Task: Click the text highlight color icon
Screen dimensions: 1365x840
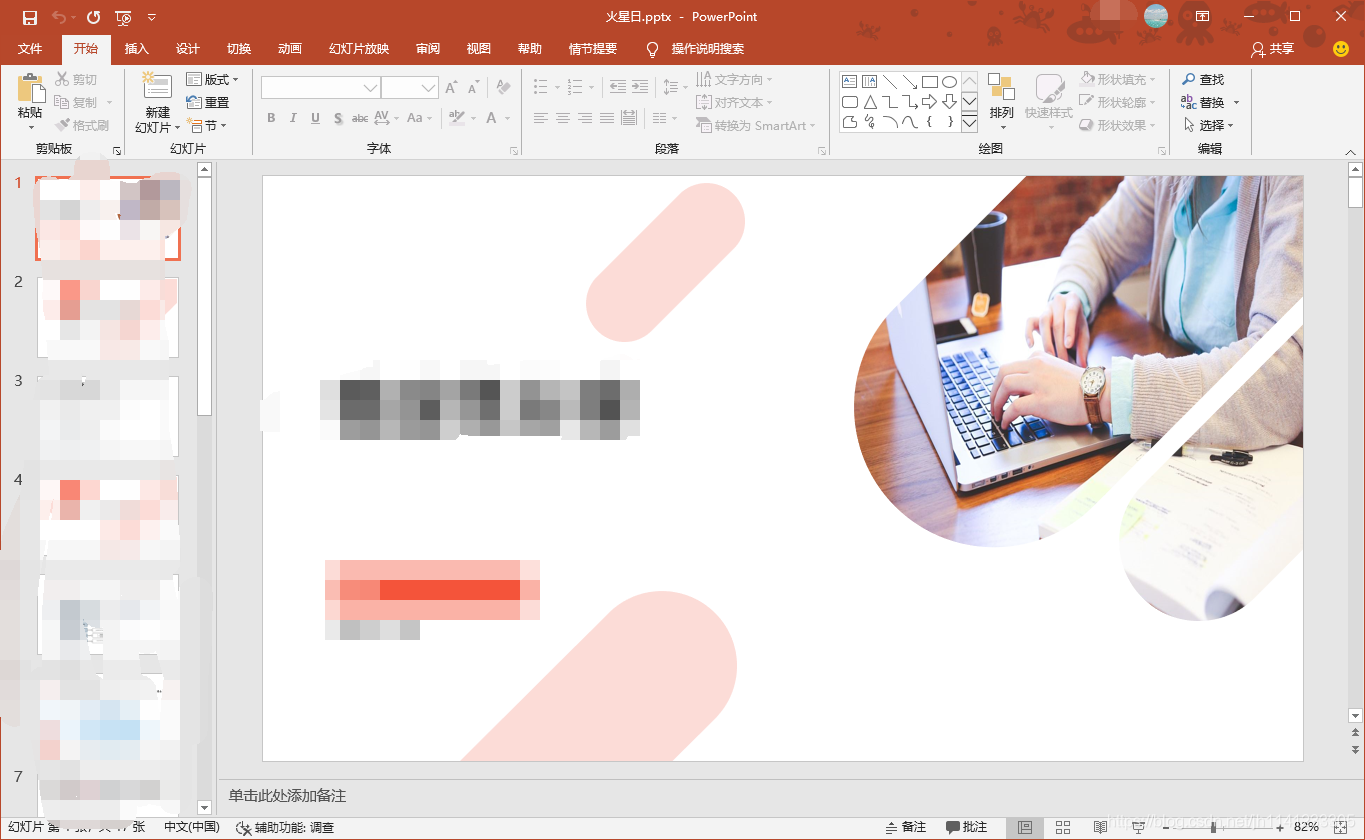Action: click(456, 118)
